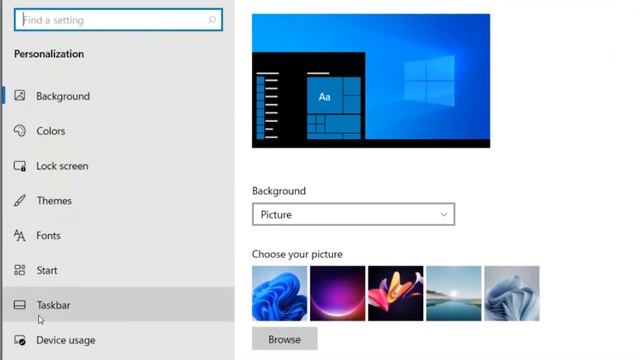The image size is (640, 360).
Task: Click the Device usage icon
Action: point(20,340)
